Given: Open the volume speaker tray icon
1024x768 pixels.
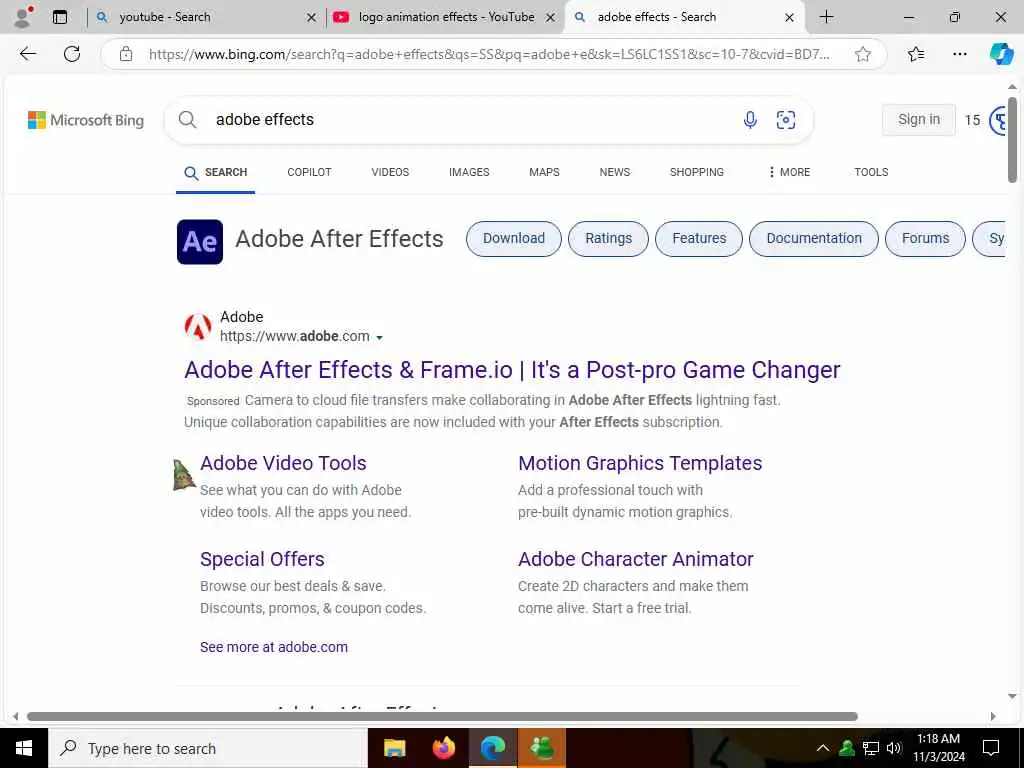Looking at the screenshot, I should 894,748.
